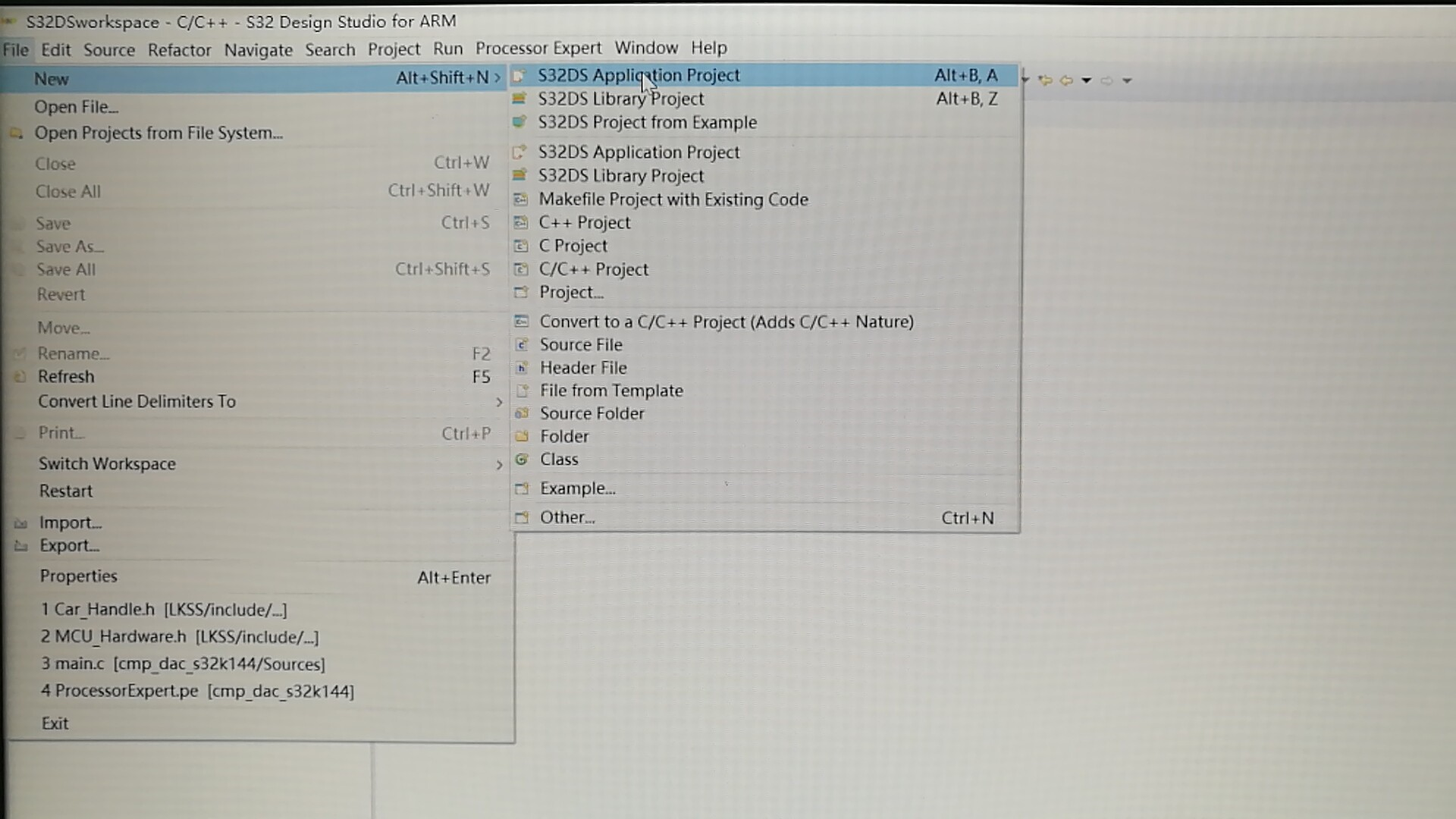Click the Header File icon in submenu
1456x819 pixels.
[521, 368]
